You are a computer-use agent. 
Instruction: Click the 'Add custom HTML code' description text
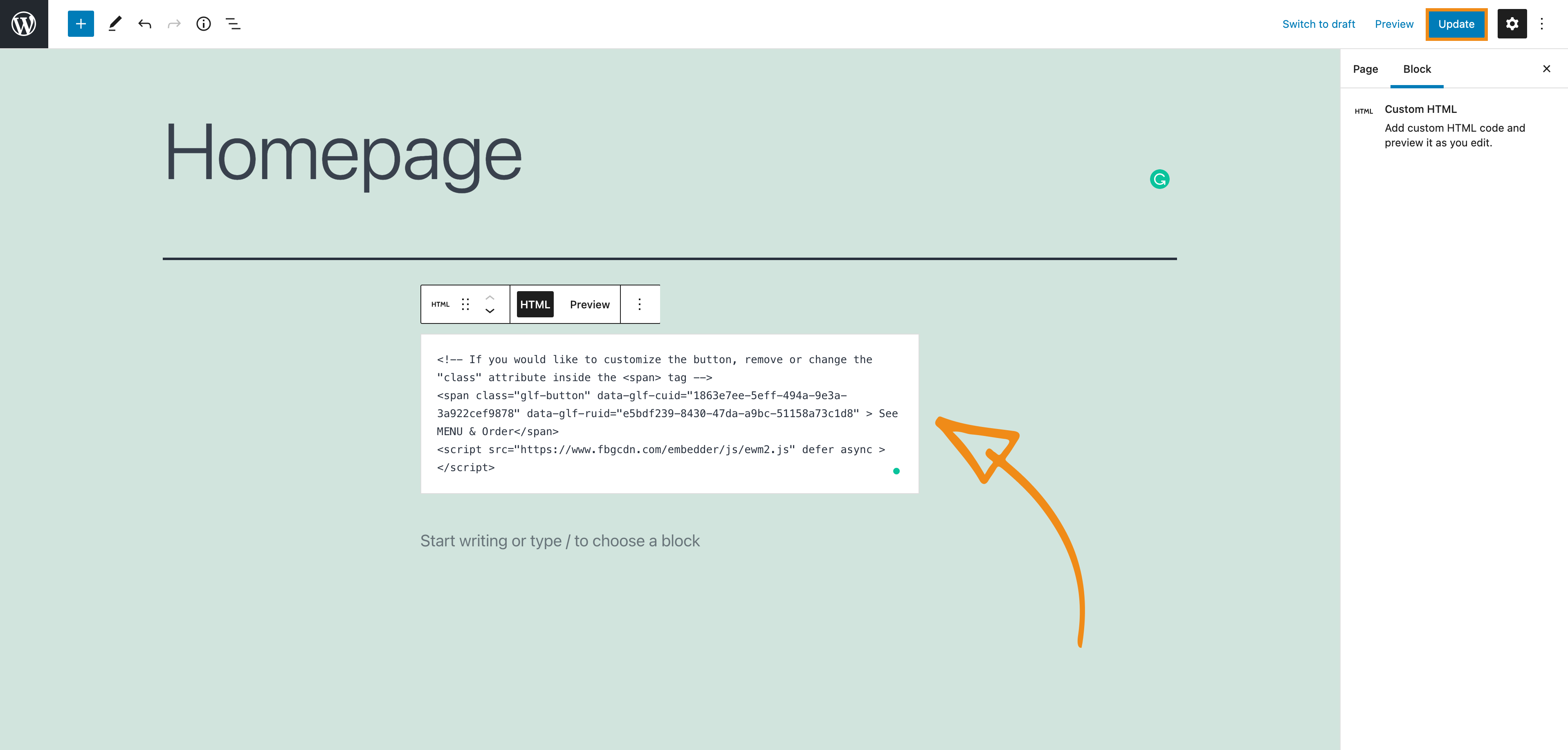pos(1455,135)
